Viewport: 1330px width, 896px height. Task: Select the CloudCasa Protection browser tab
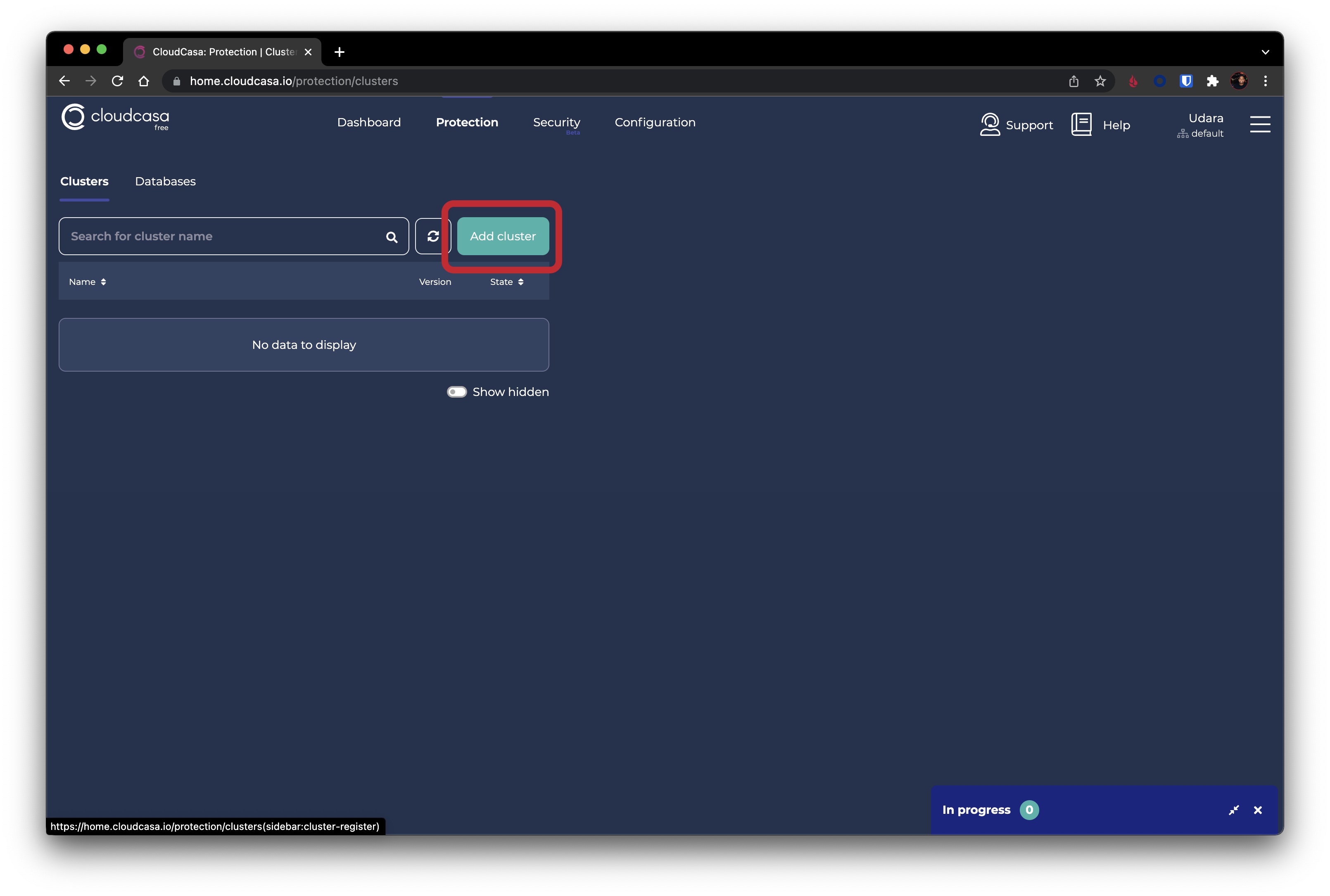click(x=222, y=52)
